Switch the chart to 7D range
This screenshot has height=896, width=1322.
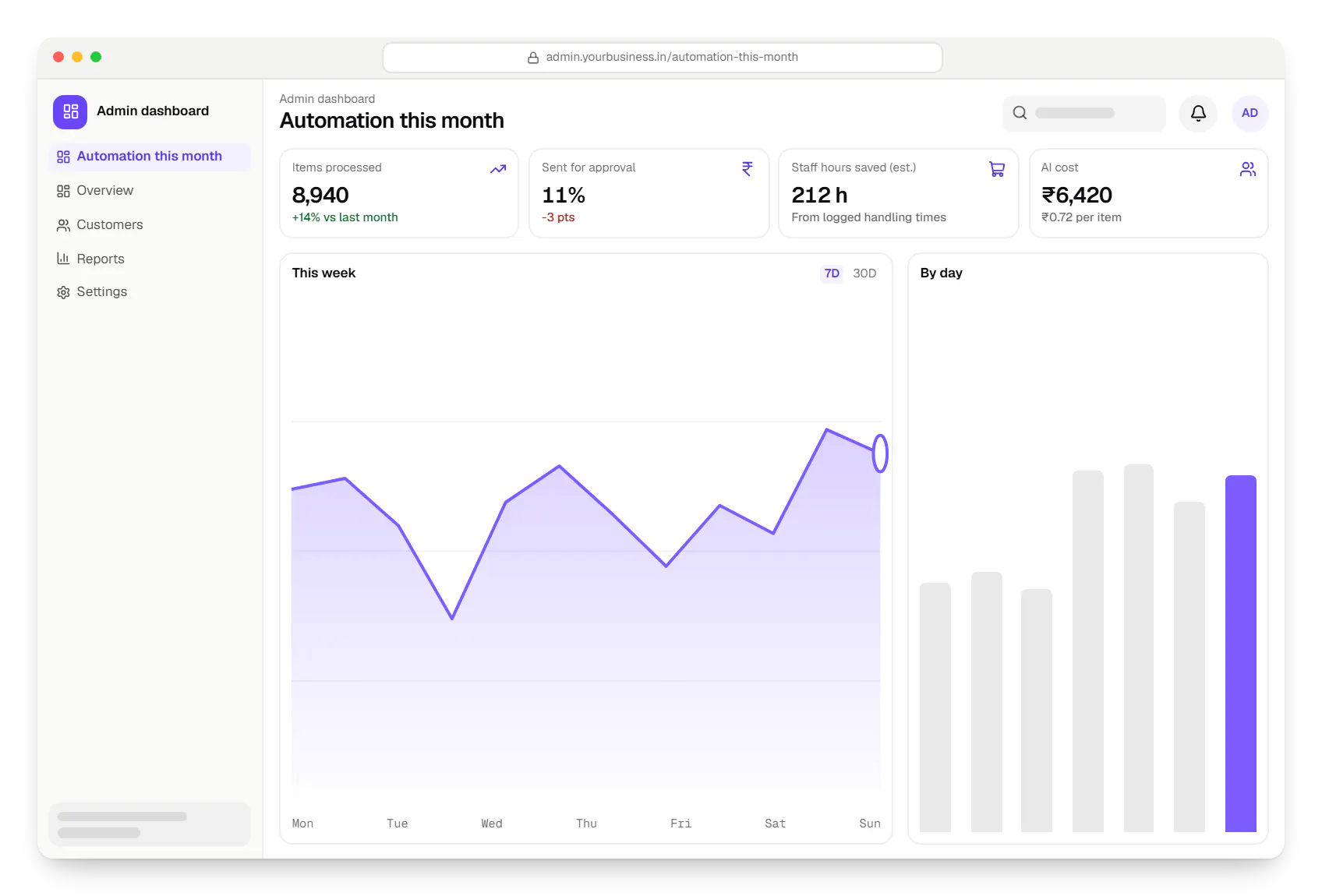pyautogui.click(x=832, y=273)
